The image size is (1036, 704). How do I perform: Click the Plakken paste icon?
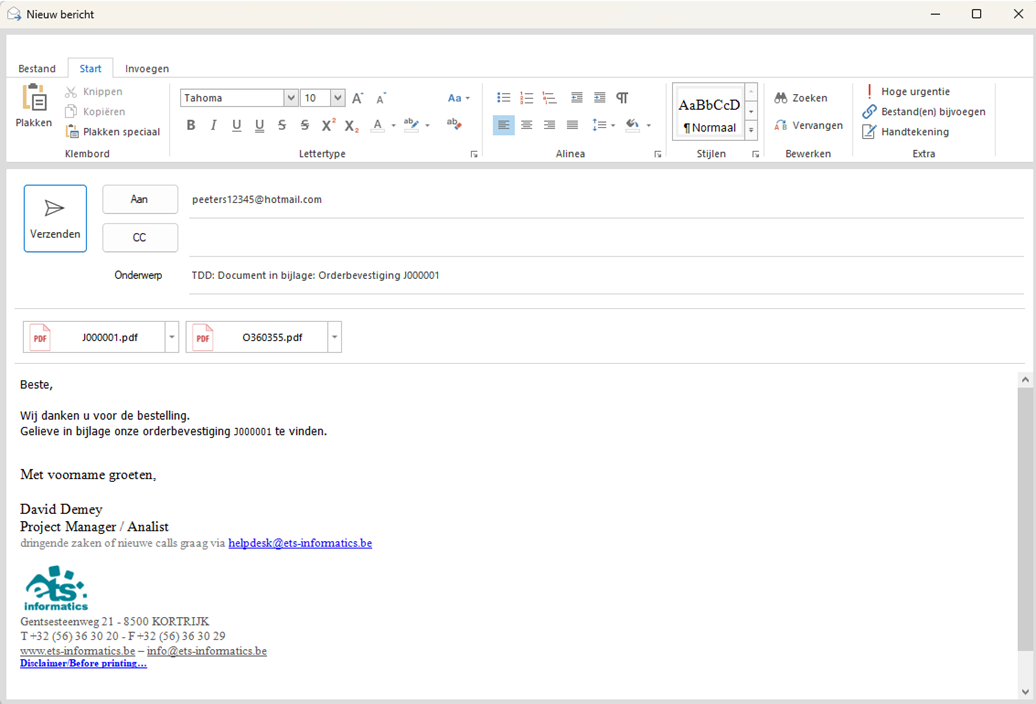coord(34,98)
